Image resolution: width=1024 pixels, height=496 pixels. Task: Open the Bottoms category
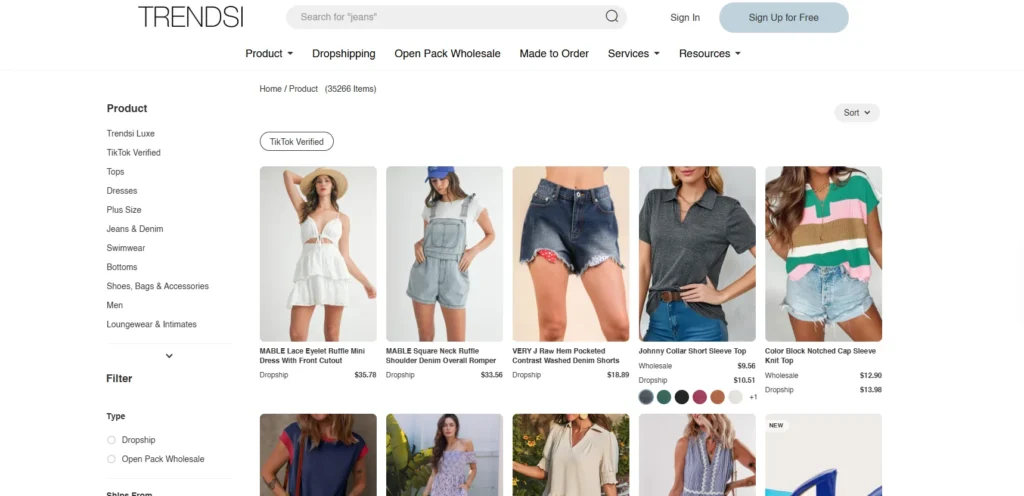(x=122, y=267)
